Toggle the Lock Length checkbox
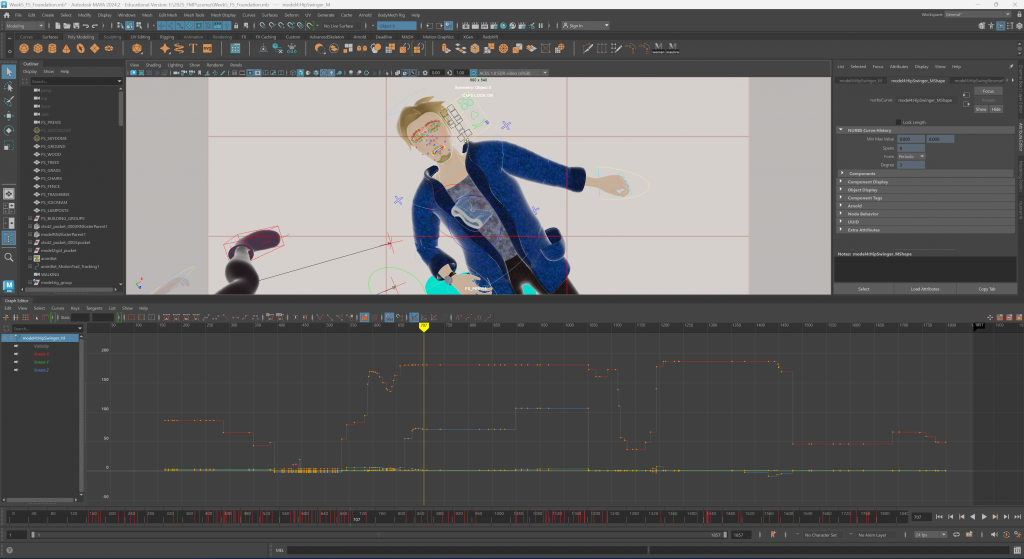The image size is (1024, 559). coord(898,123)
